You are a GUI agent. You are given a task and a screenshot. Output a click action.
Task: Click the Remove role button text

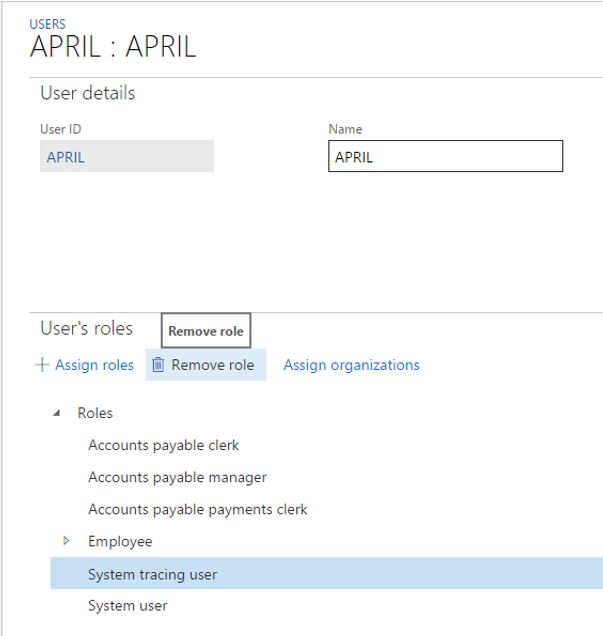point(212,365)
